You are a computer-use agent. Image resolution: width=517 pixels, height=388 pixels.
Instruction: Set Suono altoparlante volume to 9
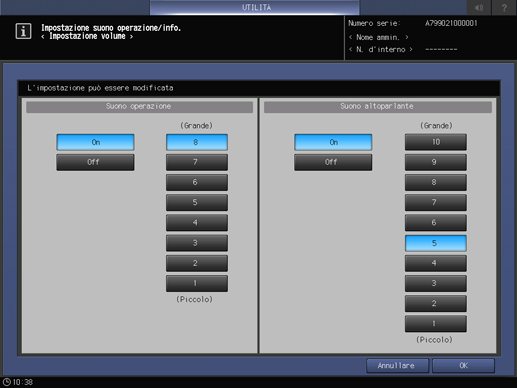[436, 162]
